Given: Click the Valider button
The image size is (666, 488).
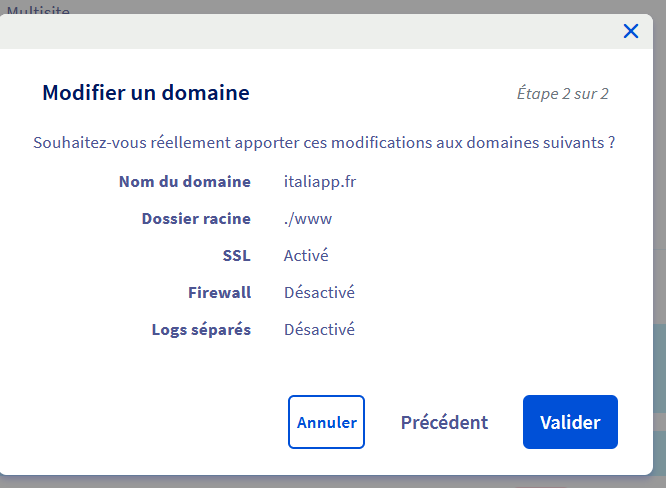Looking at the screenshot, I should 570,422.
